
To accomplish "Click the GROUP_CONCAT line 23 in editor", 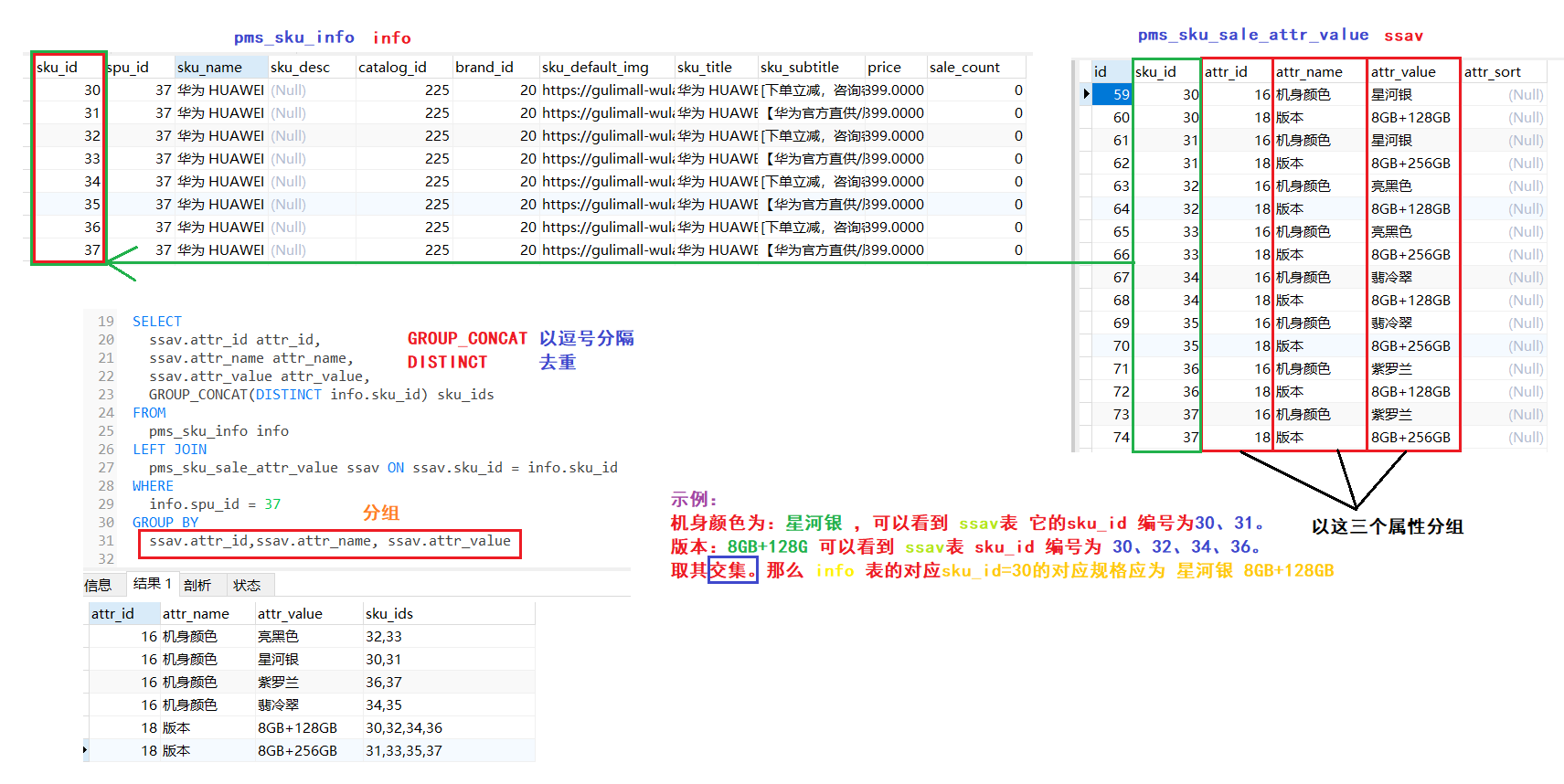I will pyautogui.click(x=321, y=395).
